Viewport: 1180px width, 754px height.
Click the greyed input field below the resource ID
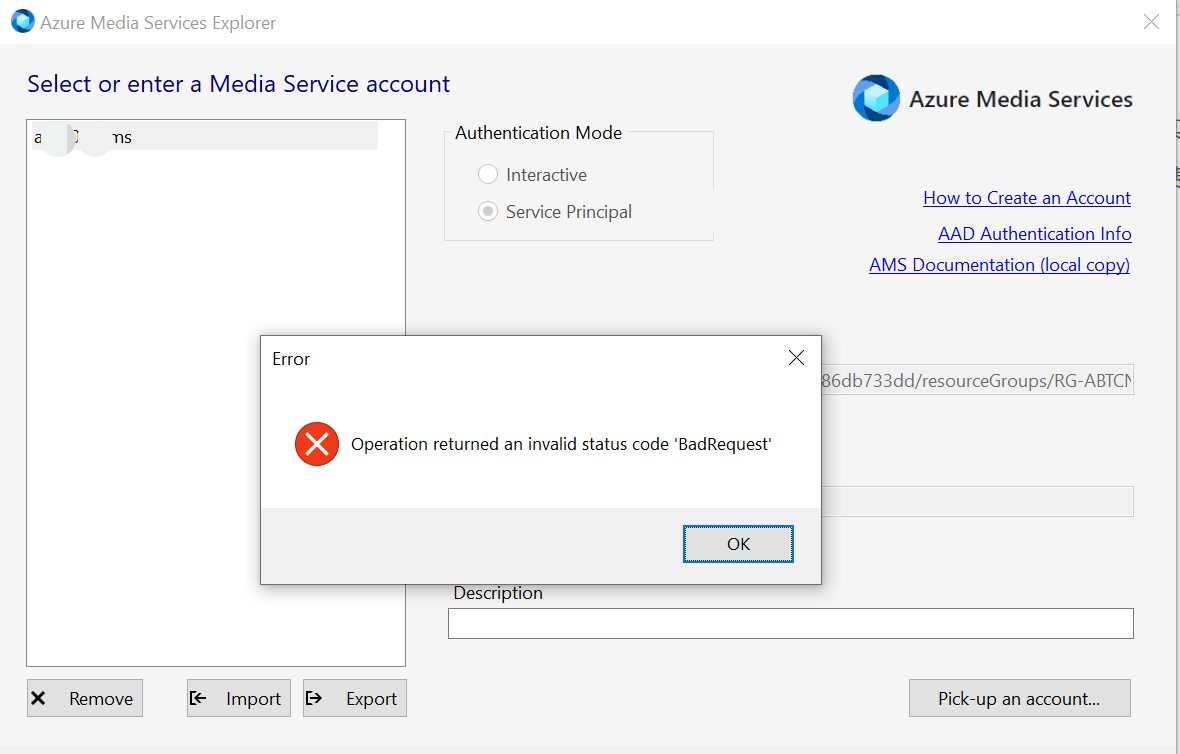coord(977,501)
